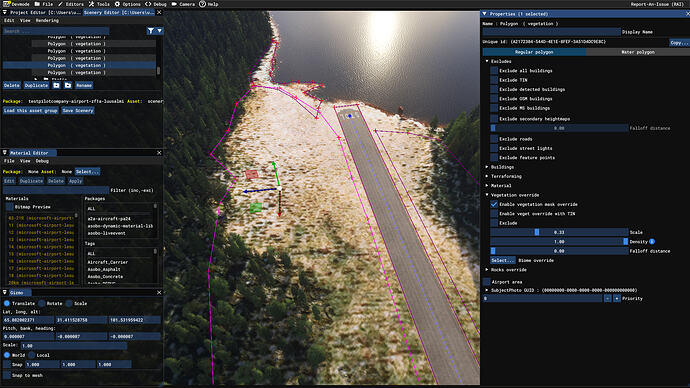
Task: Toggle Exclude all buildings checkbox
Action: [494, 71]
